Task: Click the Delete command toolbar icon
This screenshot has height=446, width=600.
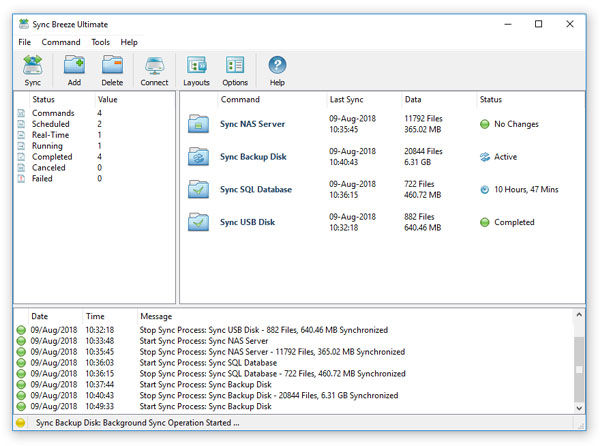Action: coord(112,70)
